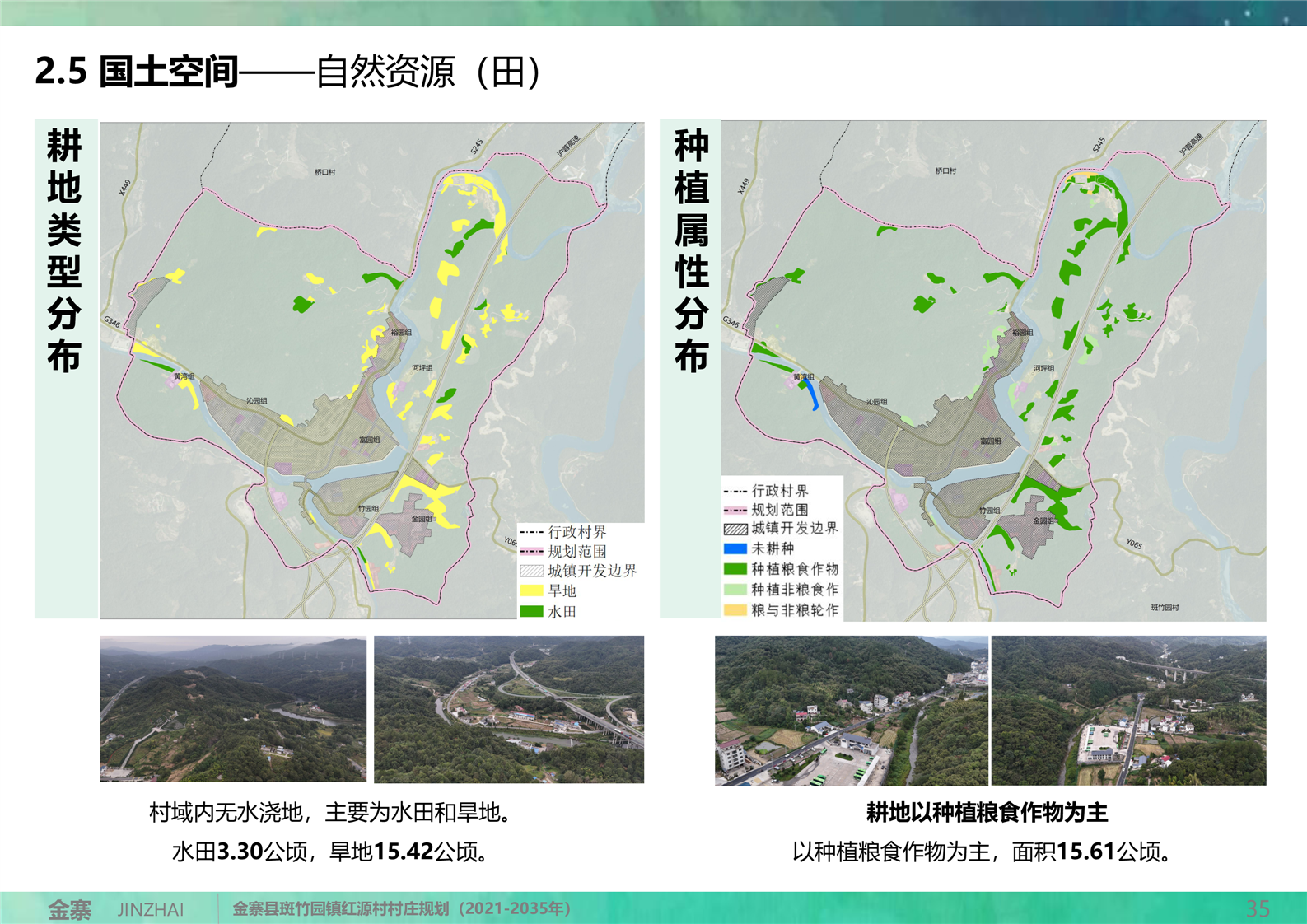Viewport: 1307px width, 924px height.
Task: Click the light green 种植非粮食作 legend swatch
Action: point(735,590)
